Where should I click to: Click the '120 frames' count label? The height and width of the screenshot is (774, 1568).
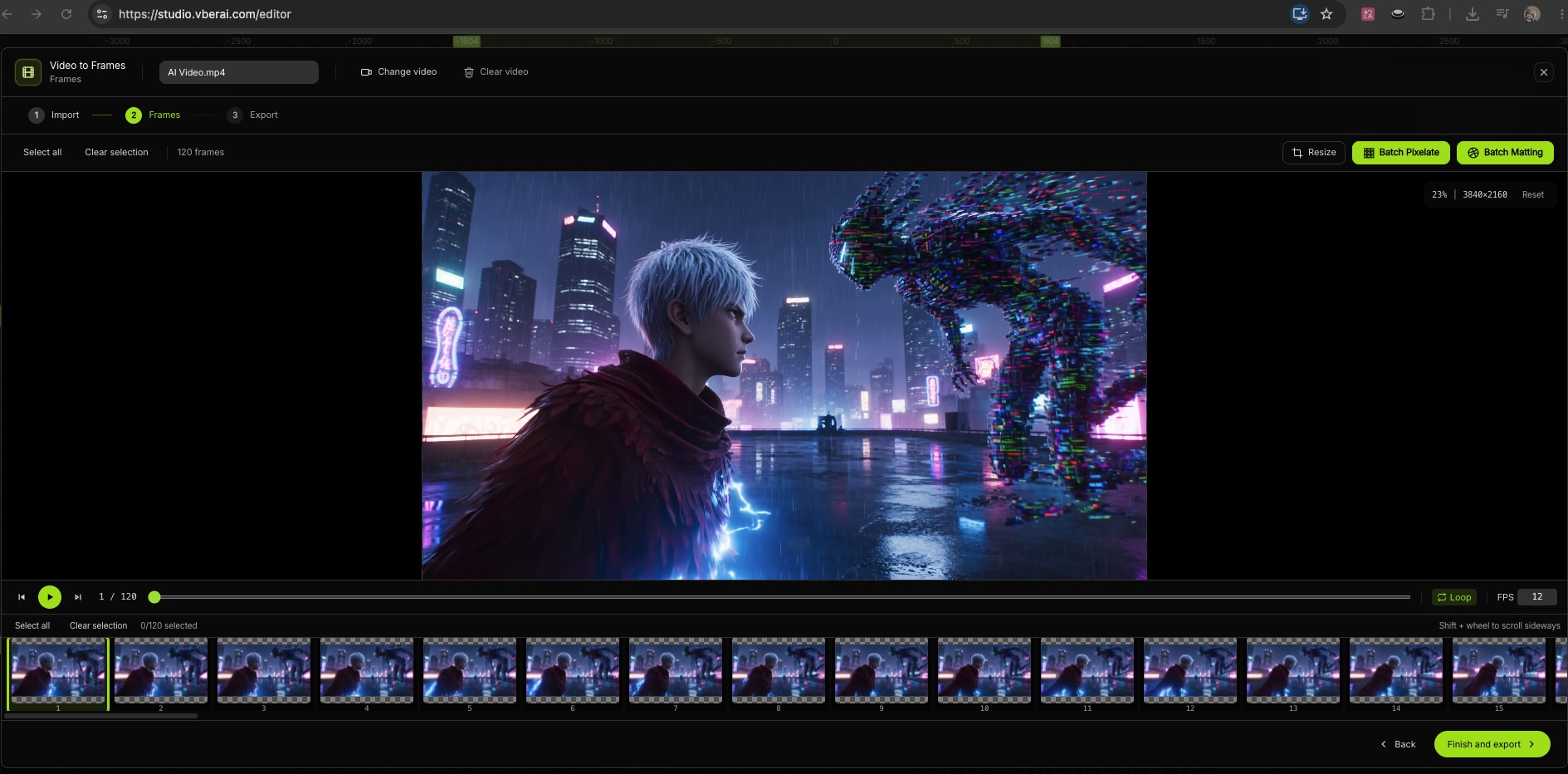[x=201, y=153]
